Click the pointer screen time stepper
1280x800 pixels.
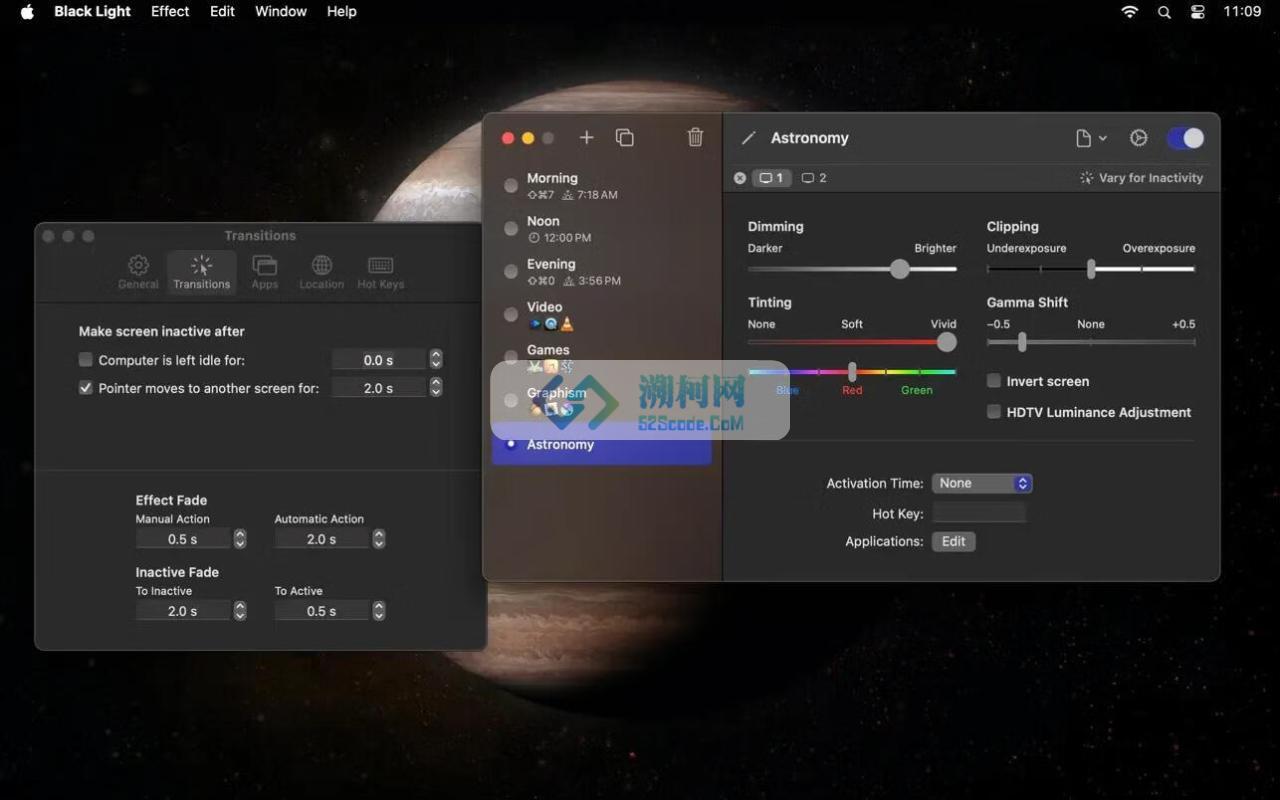436,387
